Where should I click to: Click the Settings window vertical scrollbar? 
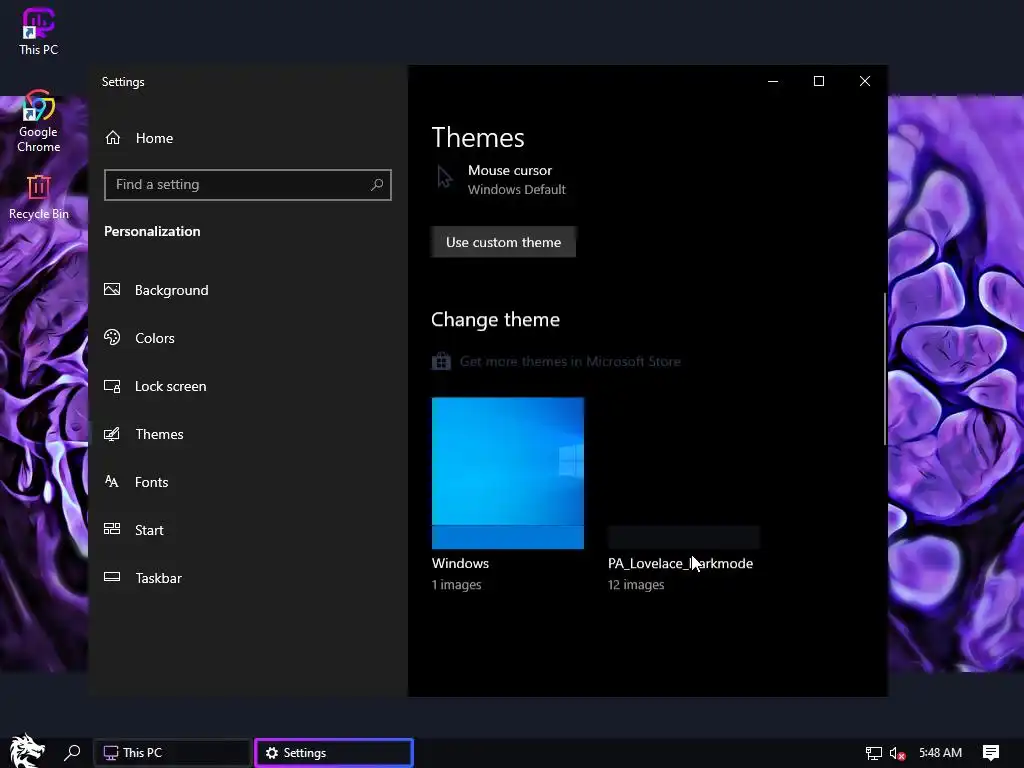pyautogui.click(x=885, y=369)
